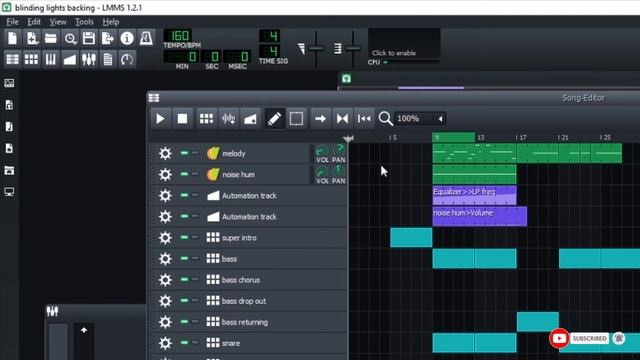Toggle the metronome icon
This screenshot has height=360, width=640.
click(x=146, y=38)
